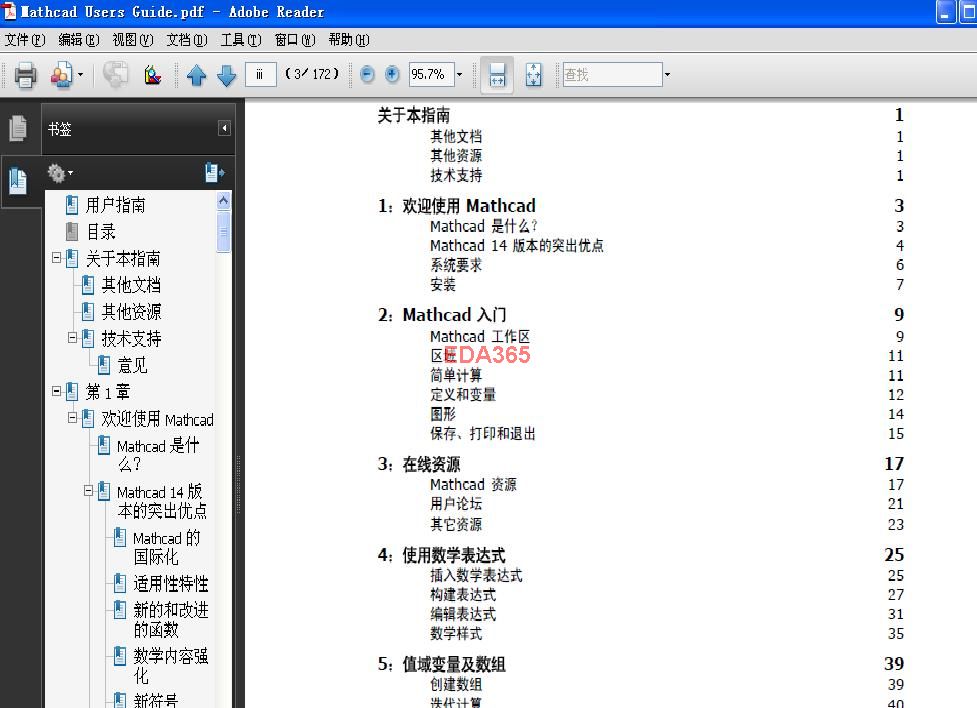The height and width of the screenshot is (708, 977).
Task: Click the 3: 在线资源 contents heading
Action: point(419,464)
